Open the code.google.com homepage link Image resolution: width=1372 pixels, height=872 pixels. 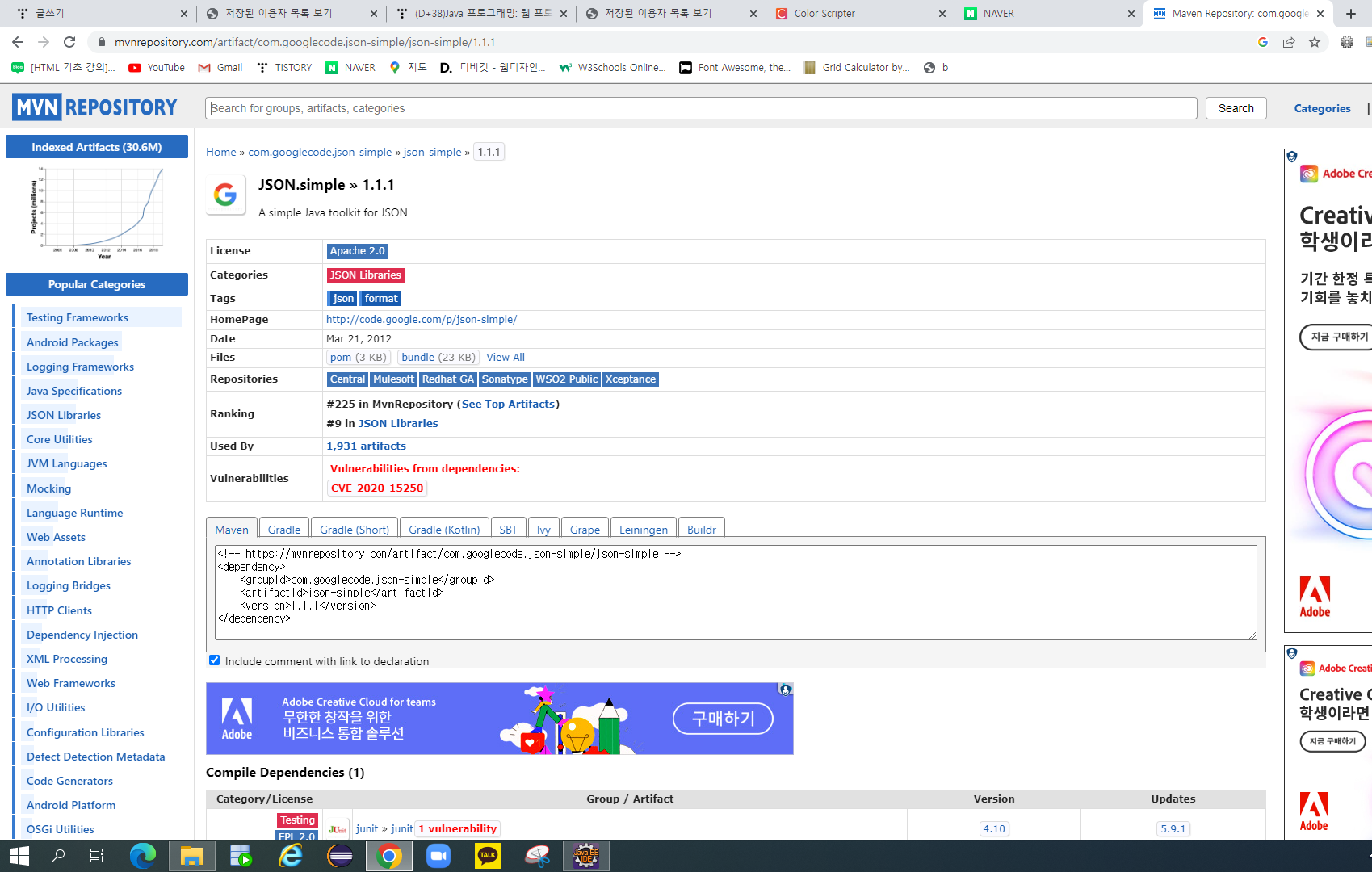tap(422, 319)
